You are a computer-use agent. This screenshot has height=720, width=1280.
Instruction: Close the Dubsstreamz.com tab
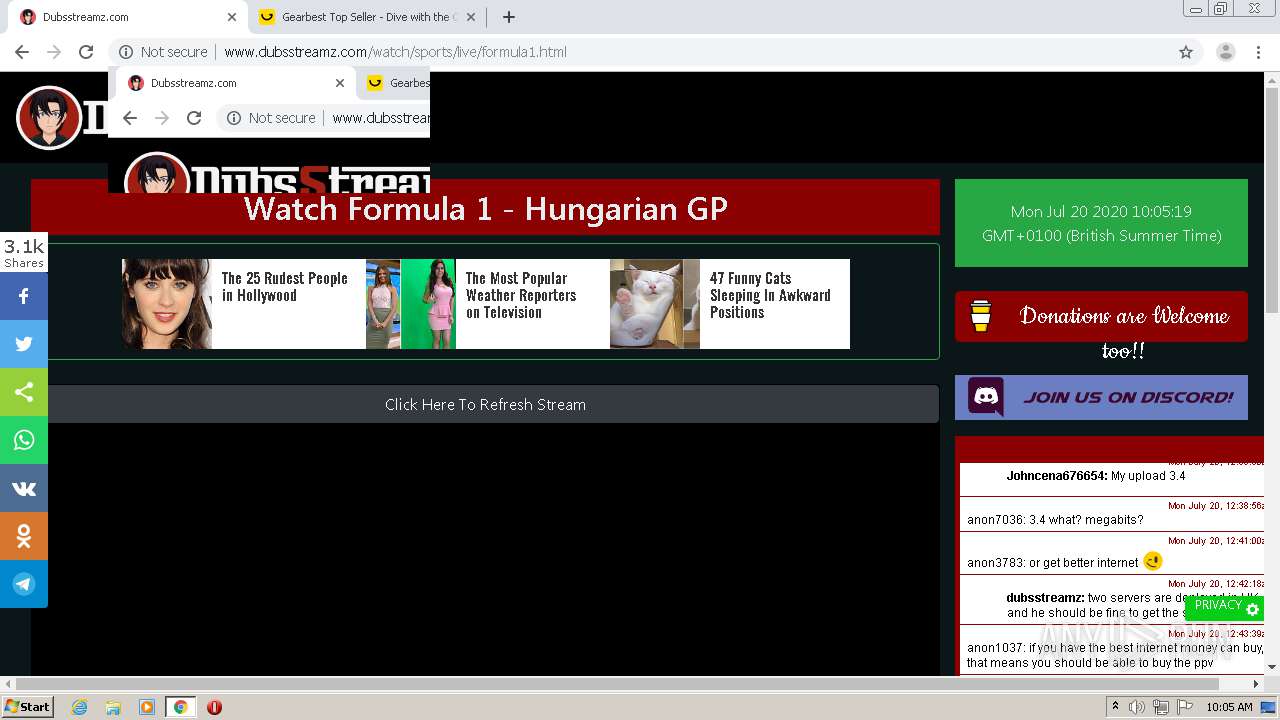tap(232, 17)
